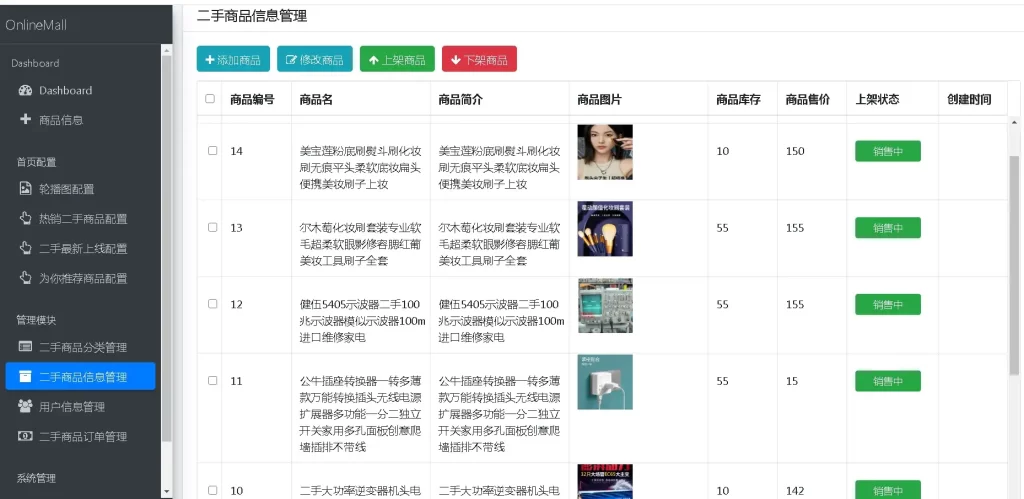Click the makeup model thumbnail of product 14

pos(605,152)
